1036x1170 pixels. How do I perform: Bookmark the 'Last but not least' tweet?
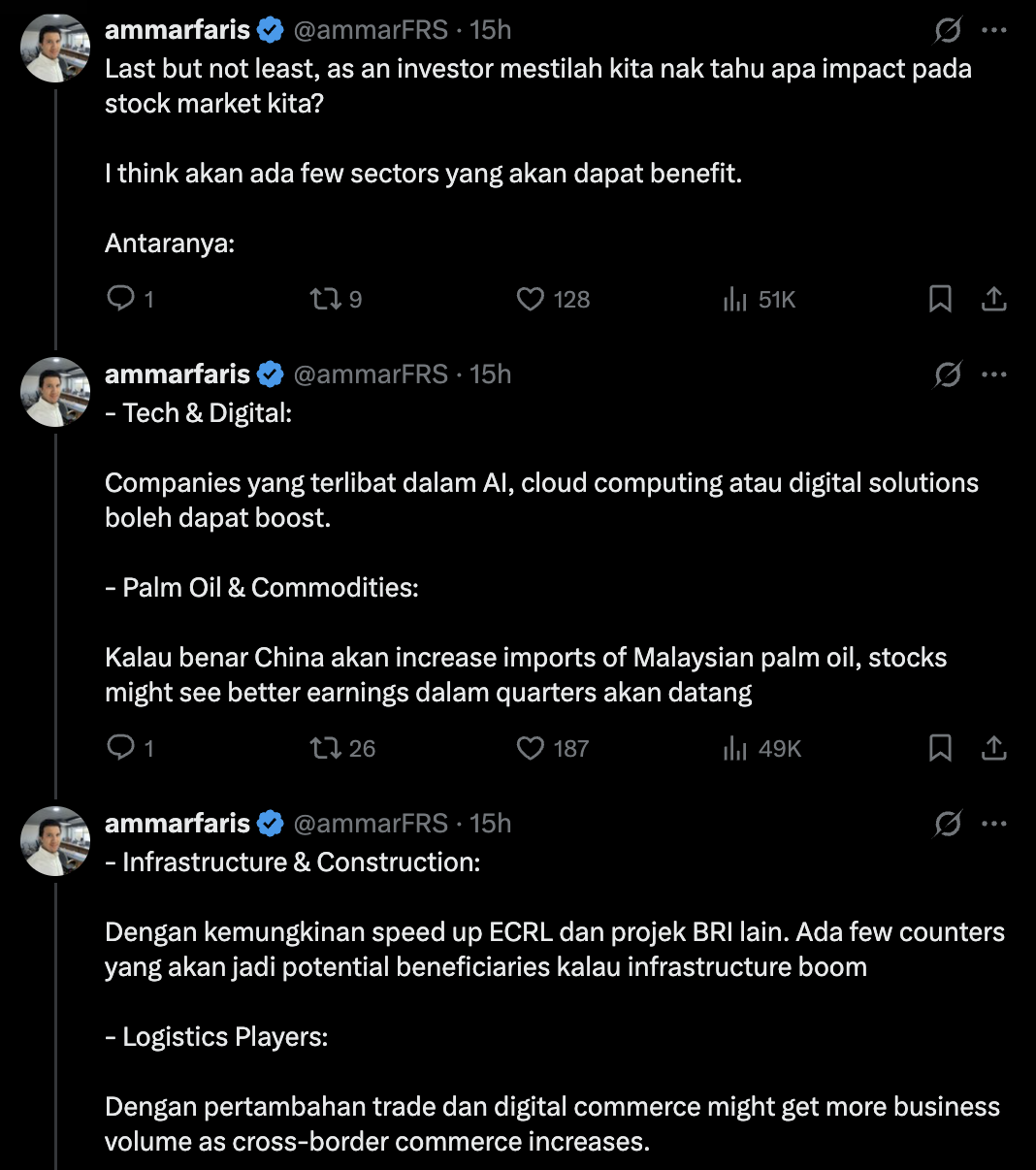[940, 299]
